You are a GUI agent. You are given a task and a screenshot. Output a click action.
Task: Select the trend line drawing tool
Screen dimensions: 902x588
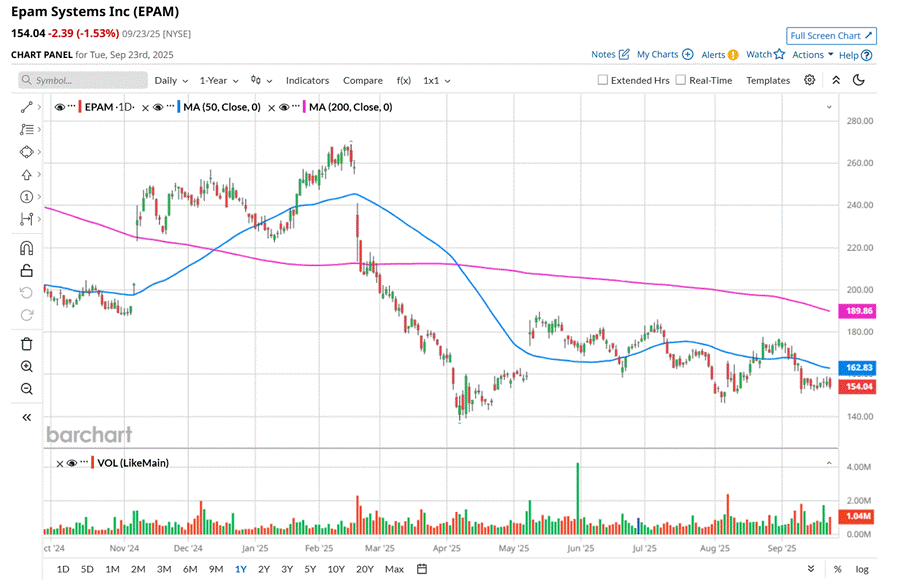click(26, 107)
